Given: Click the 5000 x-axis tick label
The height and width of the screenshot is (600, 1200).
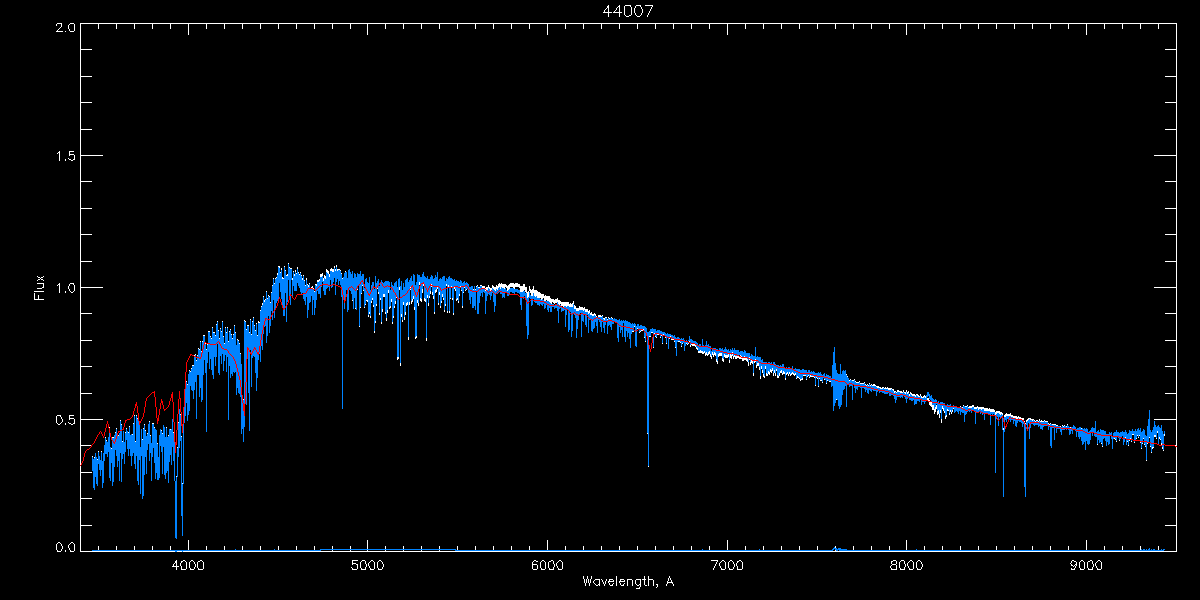Looking at the screenshot, I should point(368,565).
